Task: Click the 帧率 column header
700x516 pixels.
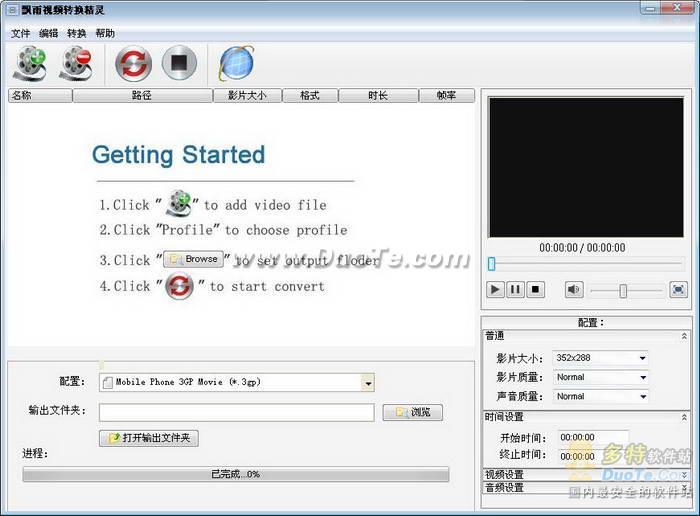Action: (446, 96)
